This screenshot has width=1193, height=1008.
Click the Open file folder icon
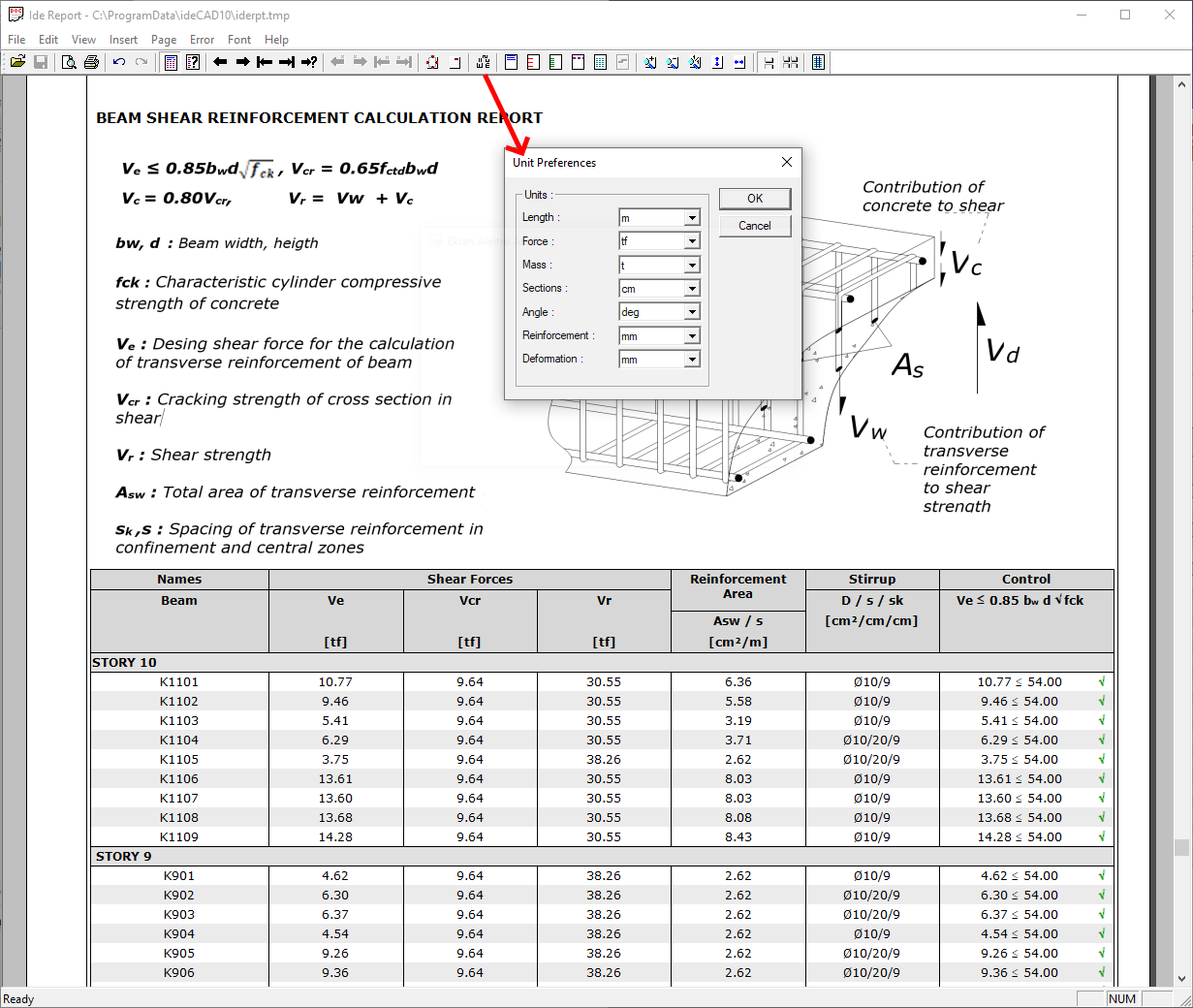click(17, 62)
